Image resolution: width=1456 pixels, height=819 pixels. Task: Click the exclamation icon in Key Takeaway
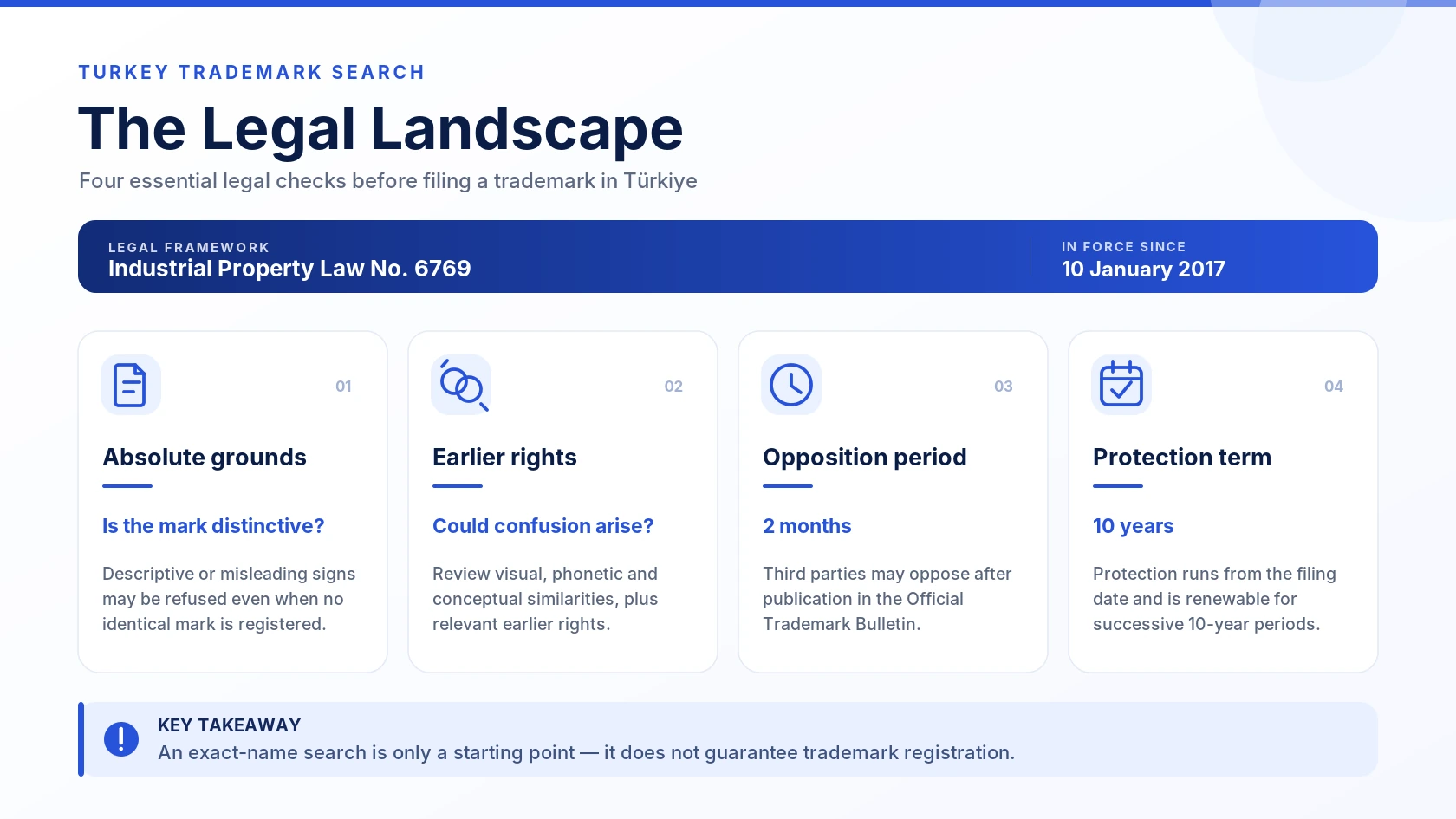coord(121,739)
